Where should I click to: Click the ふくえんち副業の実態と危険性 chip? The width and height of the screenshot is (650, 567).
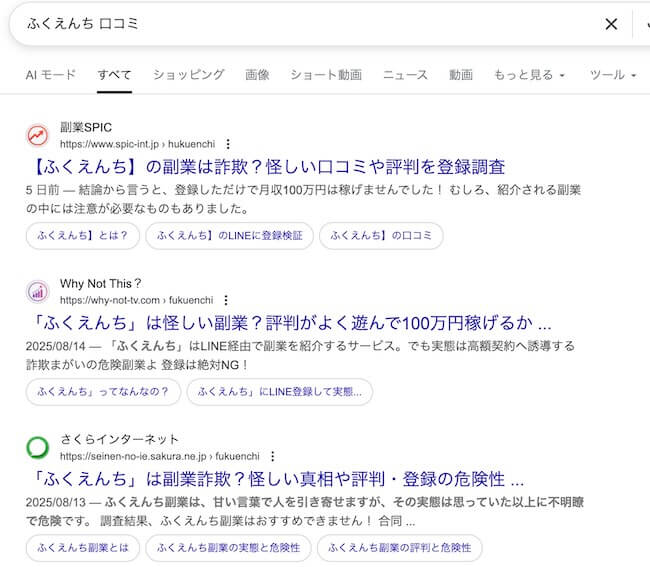[228, 548]
